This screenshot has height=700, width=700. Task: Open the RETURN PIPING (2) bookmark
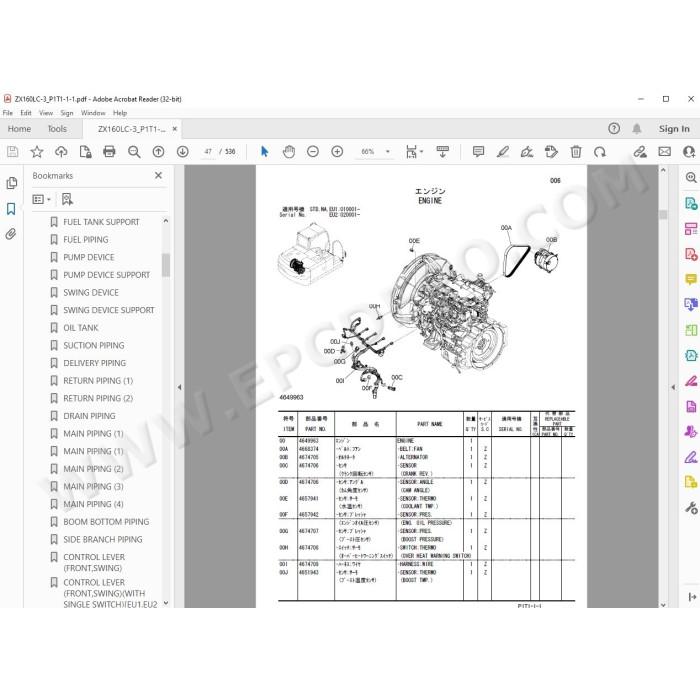point(98,398)
